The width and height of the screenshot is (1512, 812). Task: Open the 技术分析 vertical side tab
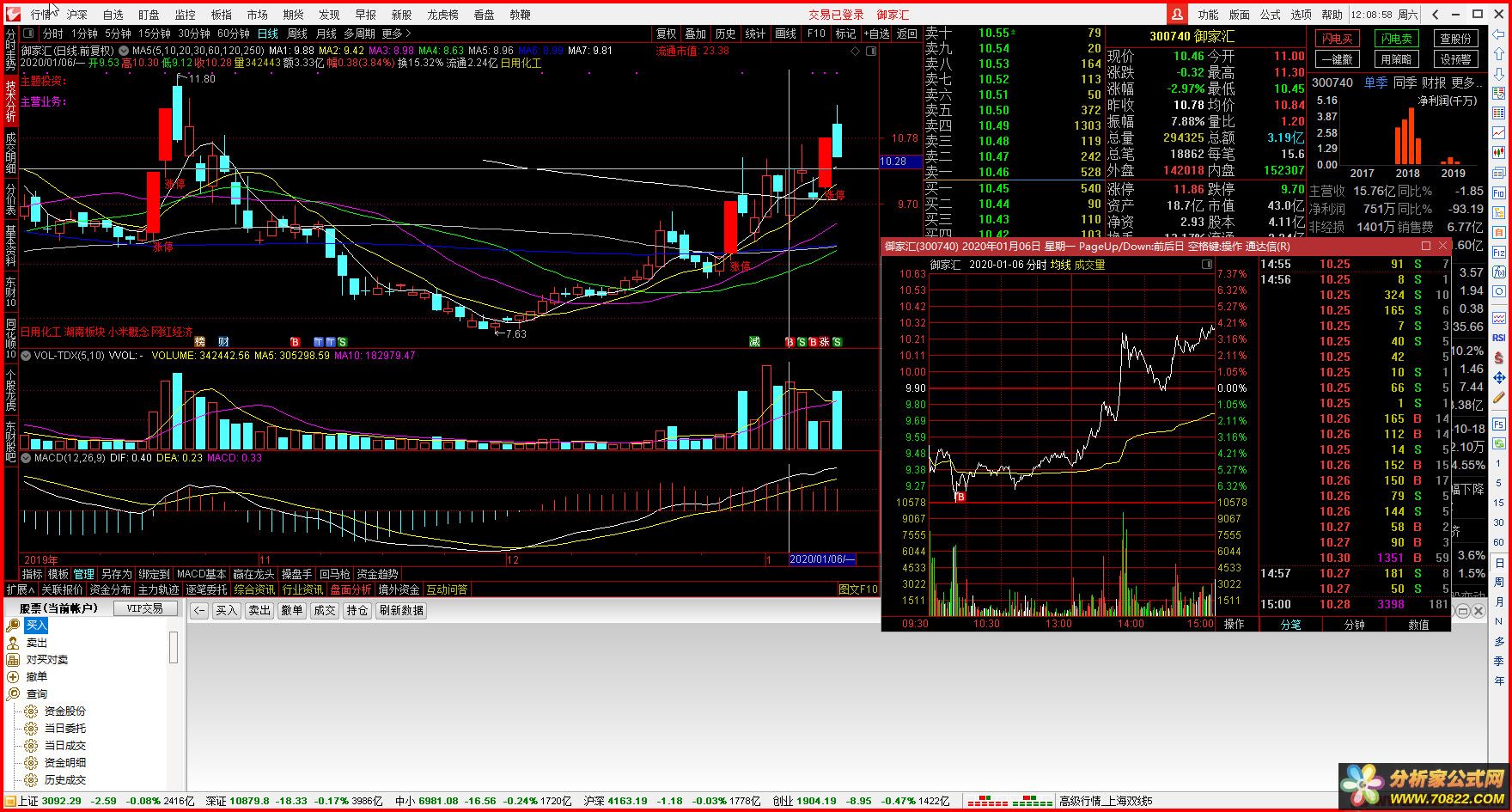tap(10, 101)
